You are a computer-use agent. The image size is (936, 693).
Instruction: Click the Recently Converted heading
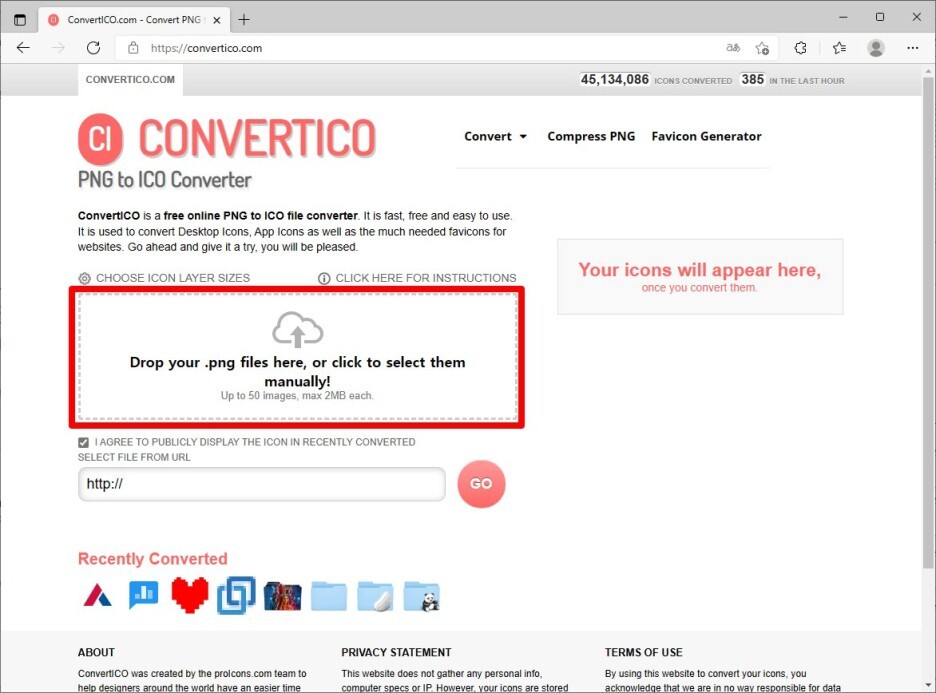(153, 559)
